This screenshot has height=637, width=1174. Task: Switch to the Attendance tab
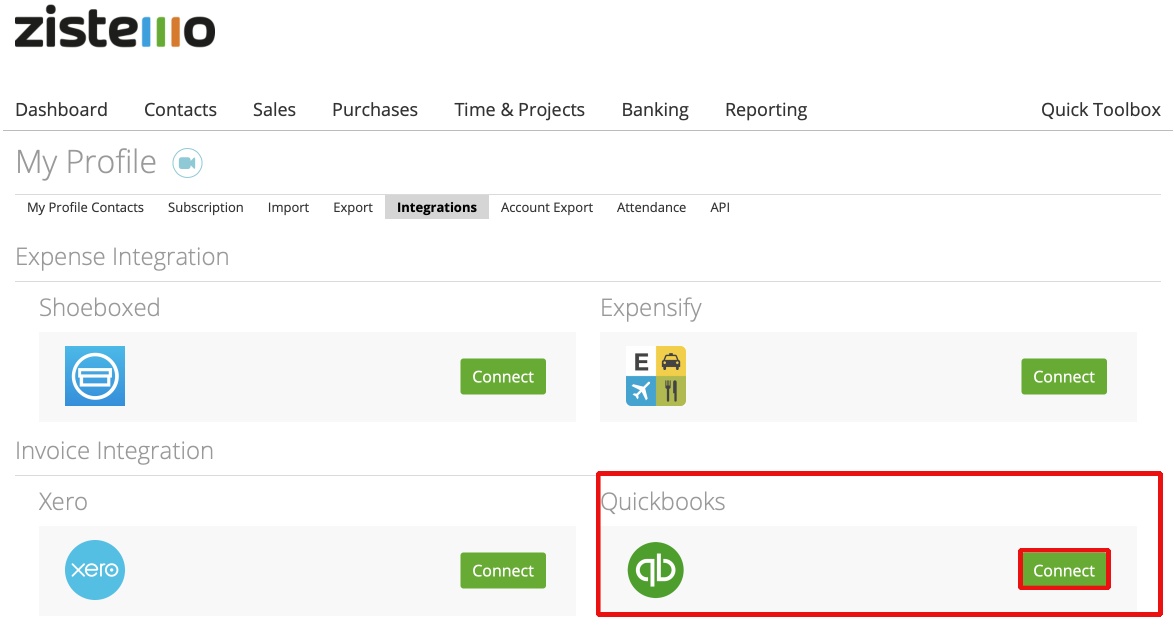coord(652,207)
